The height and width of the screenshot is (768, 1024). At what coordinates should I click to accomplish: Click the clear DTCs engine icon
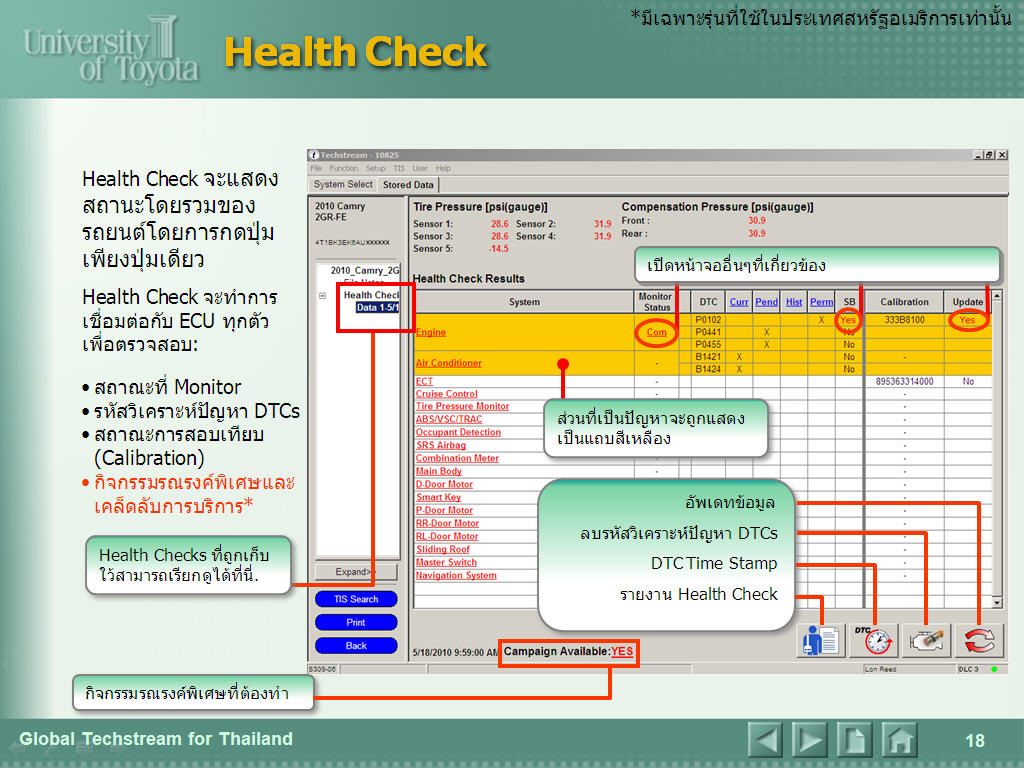927,641
